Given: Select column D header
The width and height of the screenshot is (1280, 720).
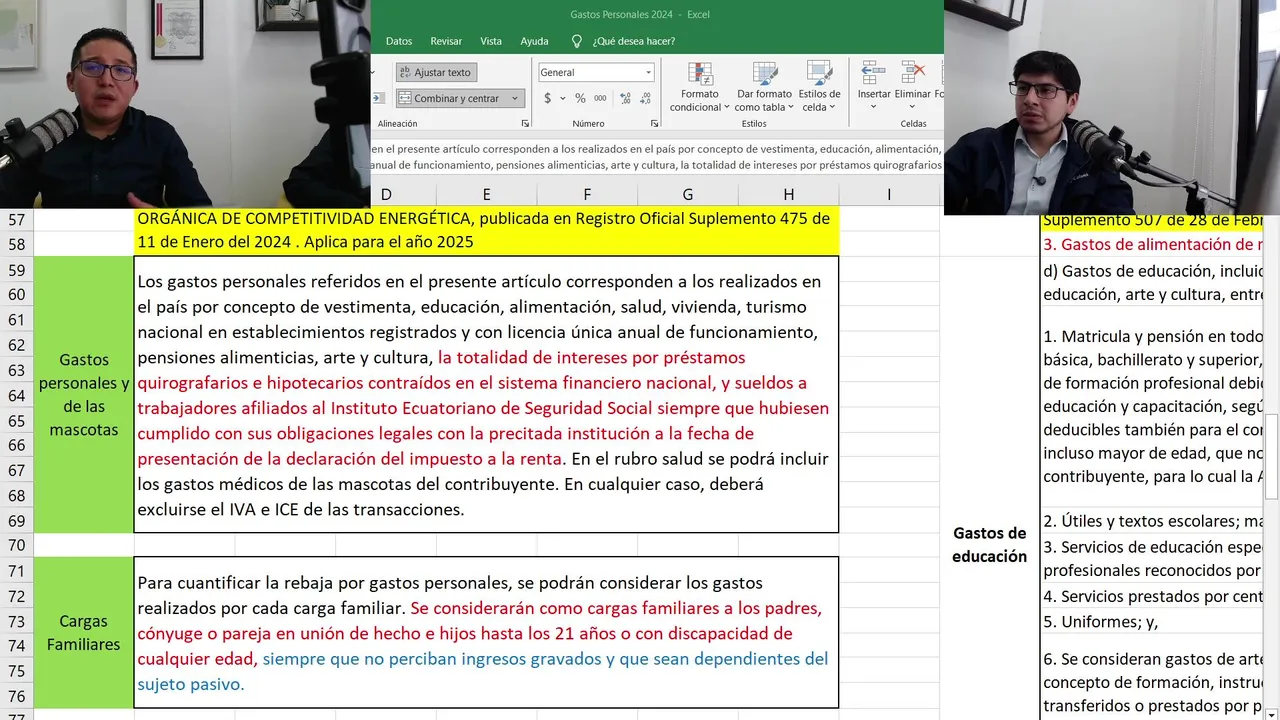Looking at the screenshot, I should (386, 194).
